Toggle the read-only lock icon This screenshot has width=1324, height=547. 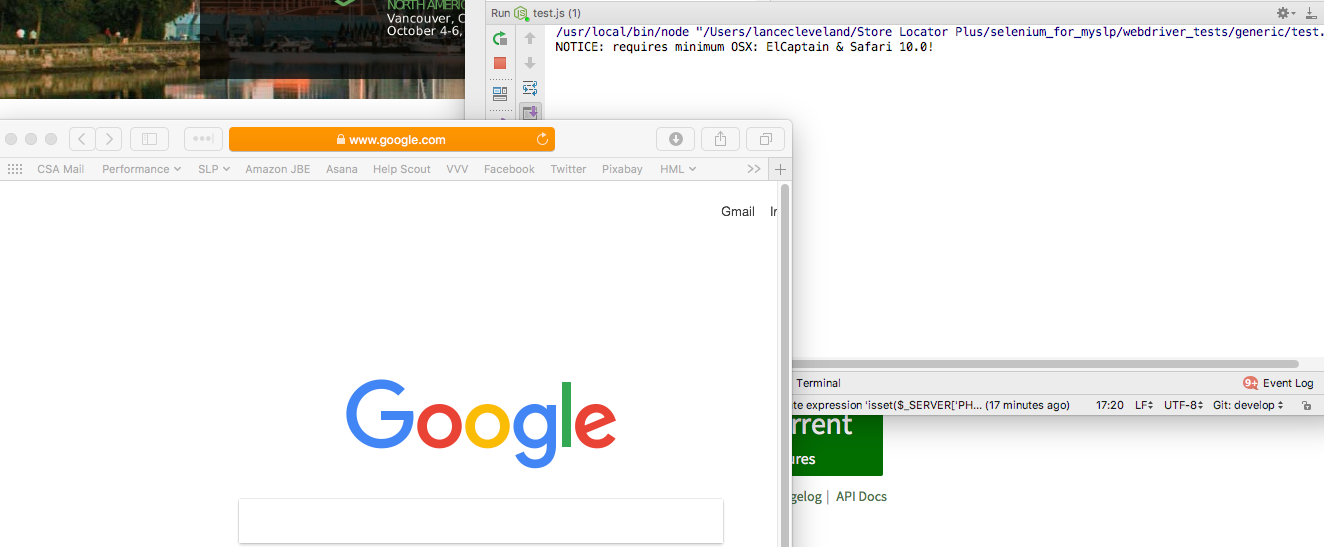pos(1306,405)
